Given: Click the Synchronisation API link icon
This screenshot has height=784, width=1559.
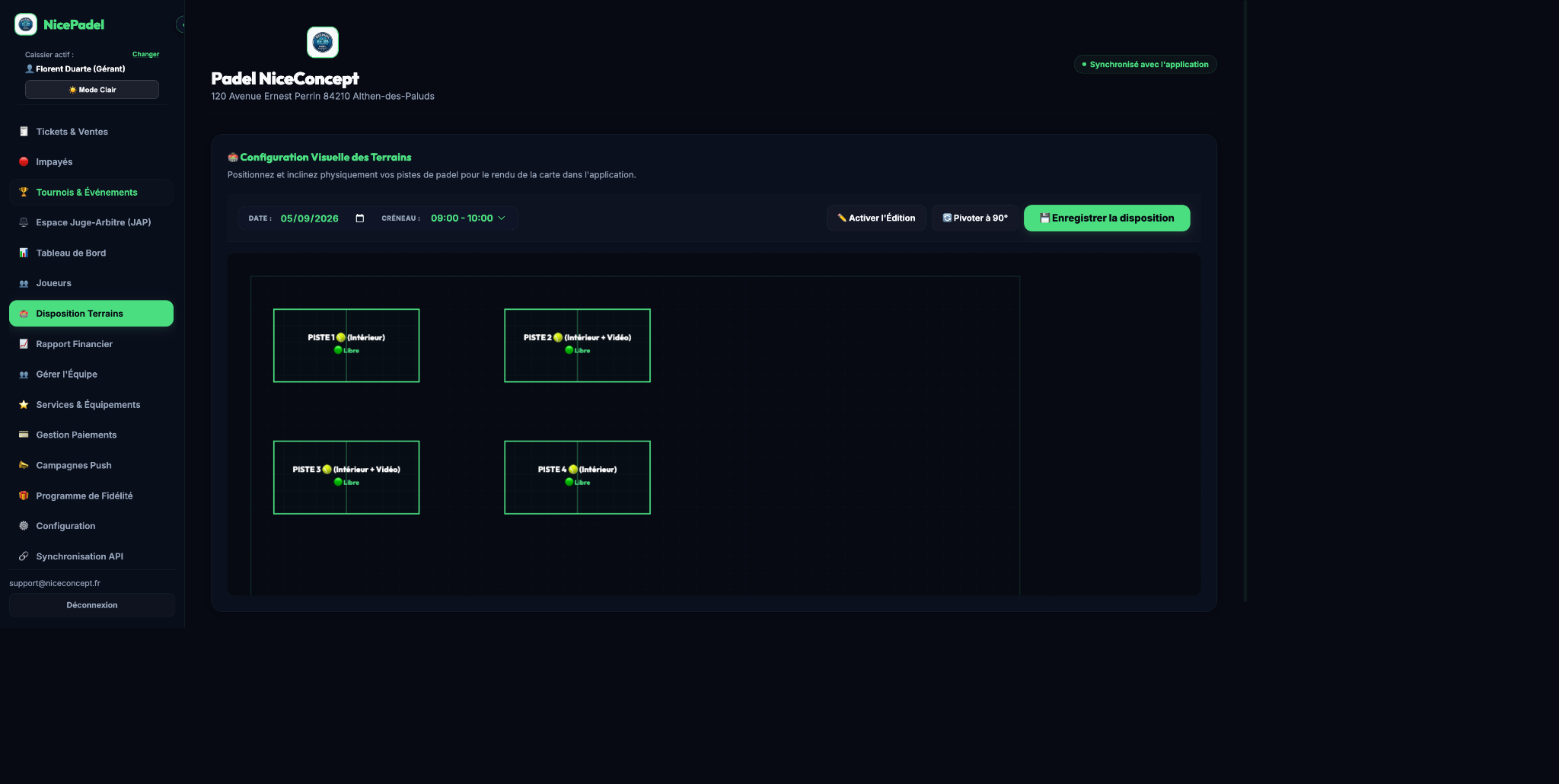Looking at the screenshot, I should click(x=24, y=556).
